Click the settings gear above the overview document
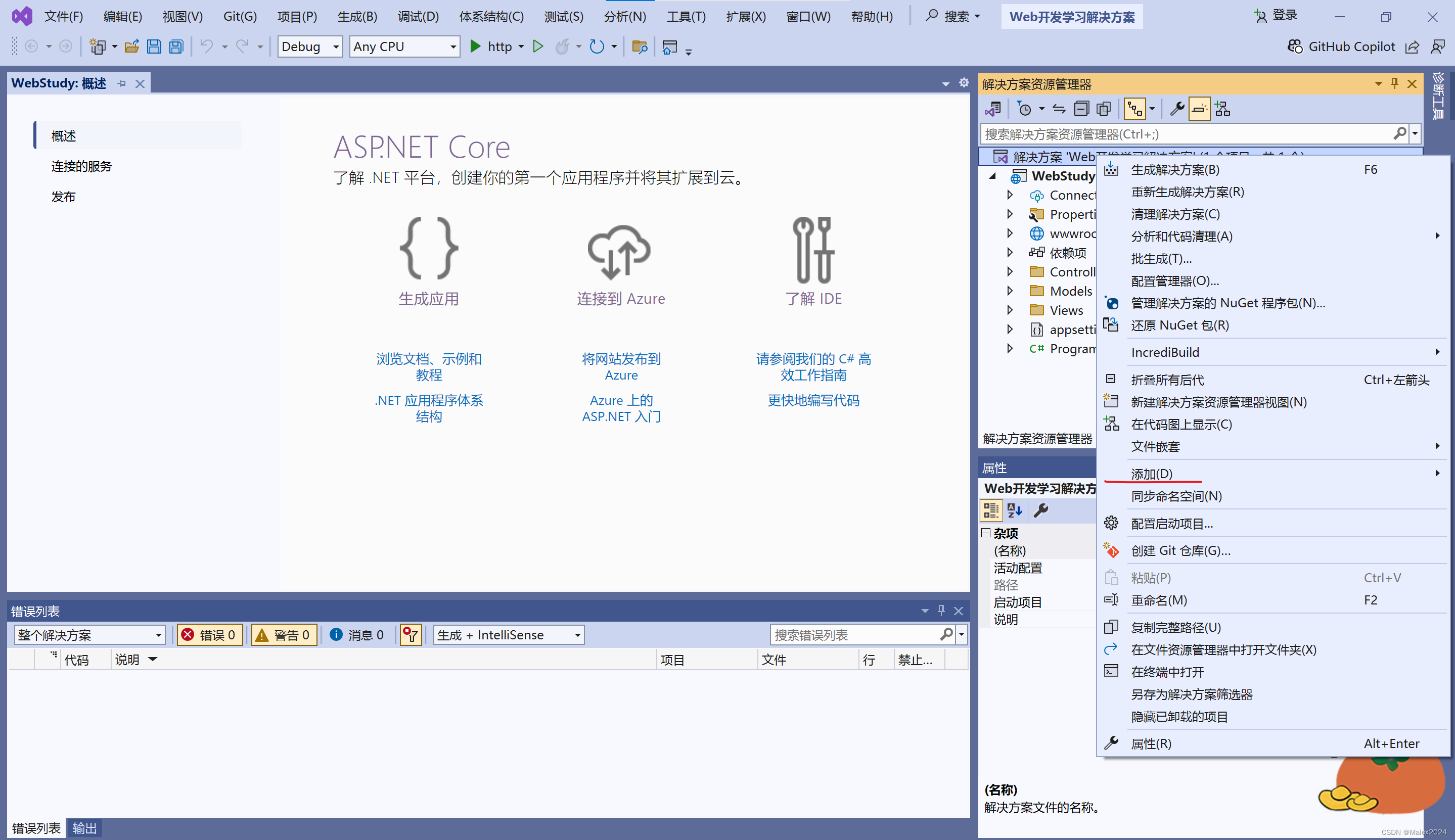This screenshot has width=1455, height=840. click(x=964, y=82)
